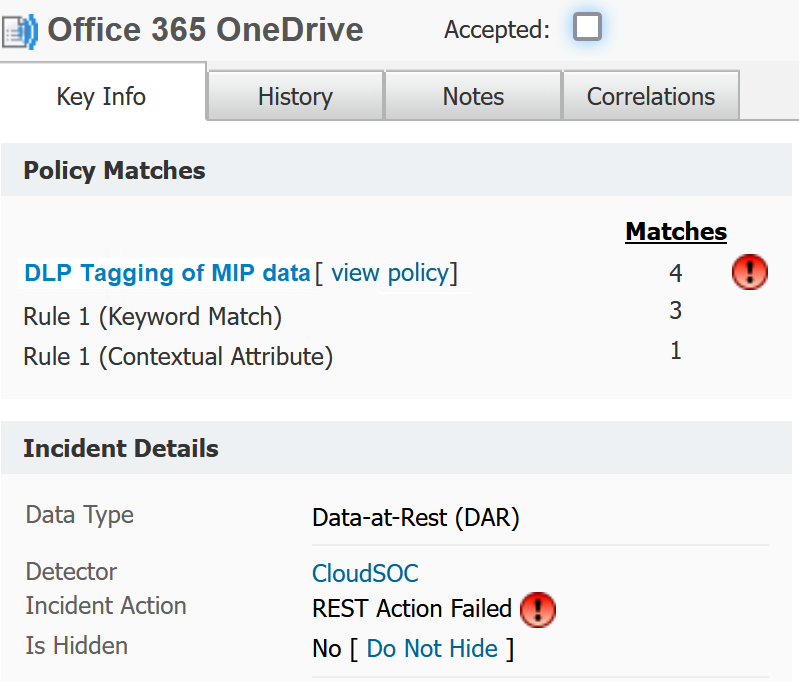Screen dimensions: 799x682
Task: Tick the Accepted checkbox
Action: coord(587,27)
